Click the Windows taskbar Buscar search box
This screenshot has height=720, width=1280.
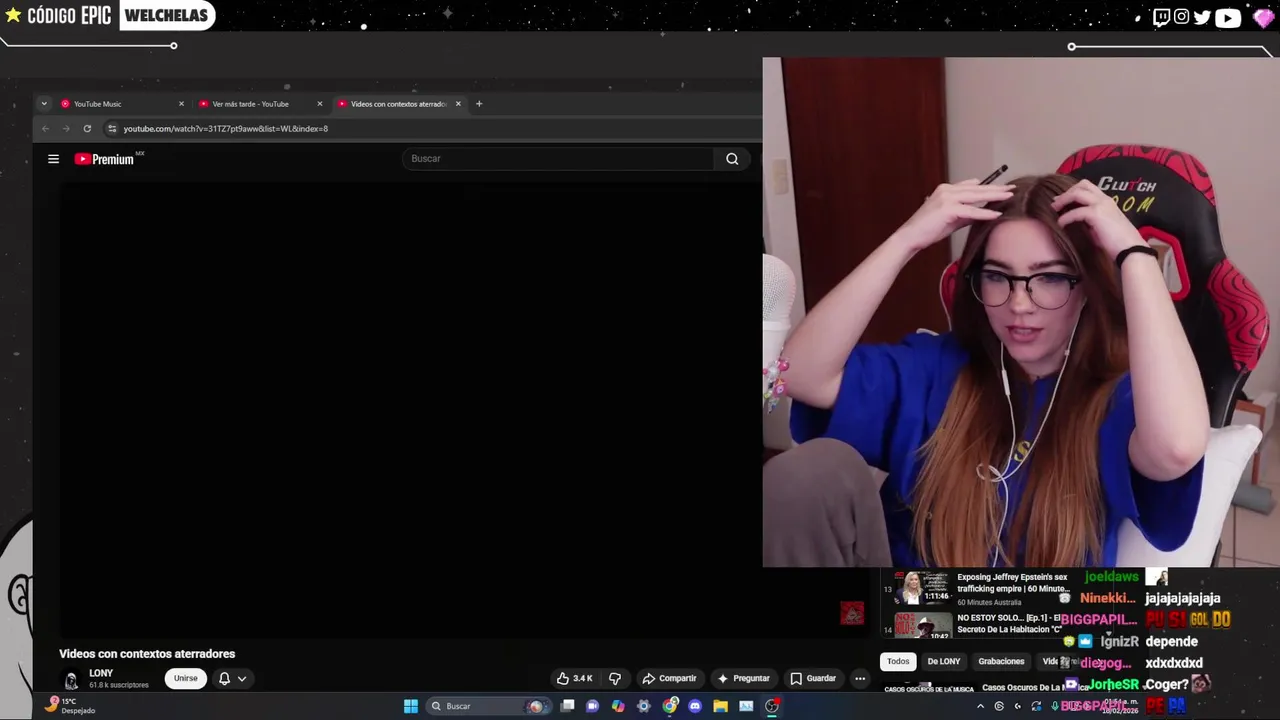[487, 706]
